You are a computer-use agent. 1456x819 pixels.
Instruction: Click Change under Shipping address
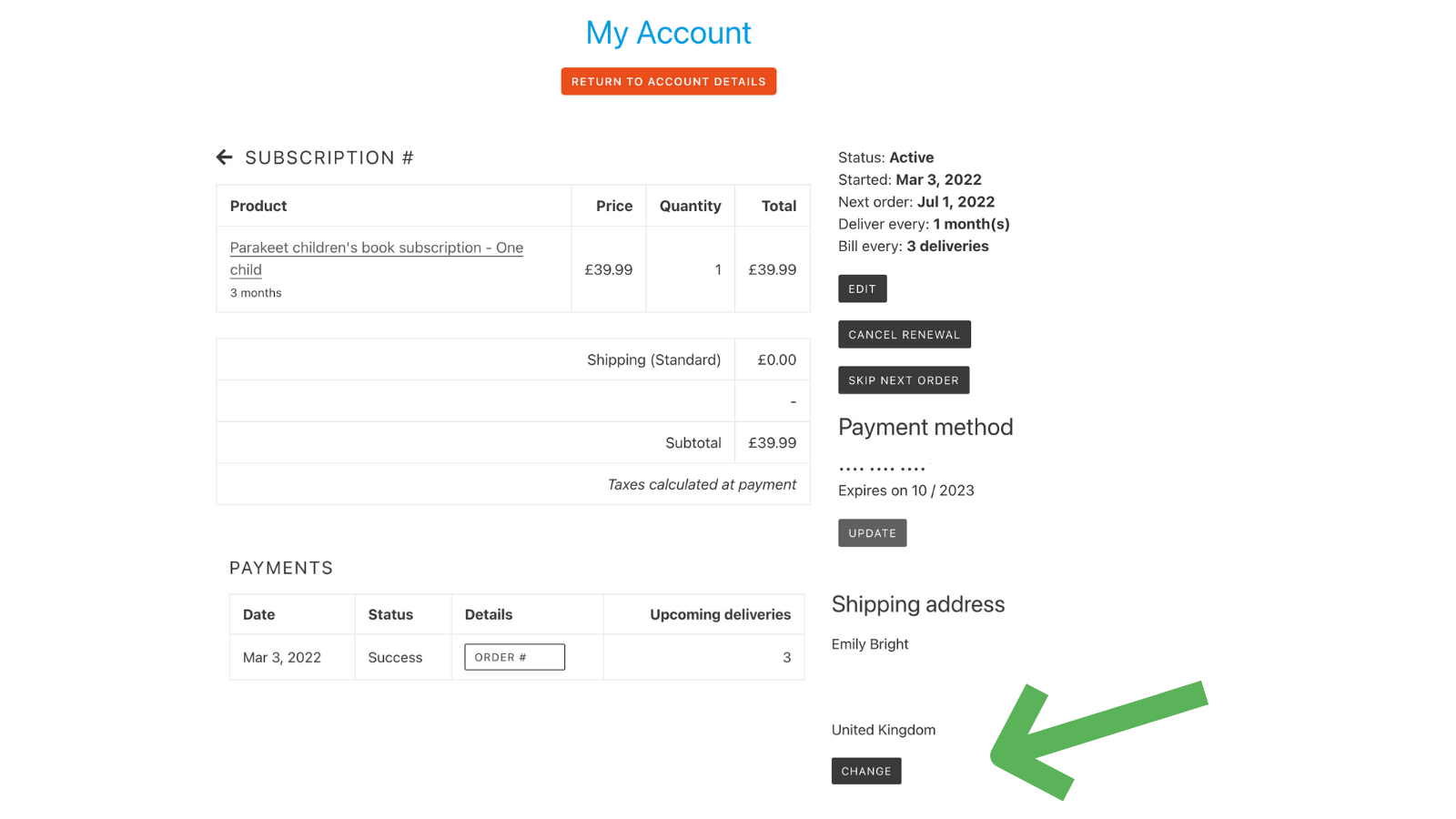pyautogui.click(x=866, y=771)
